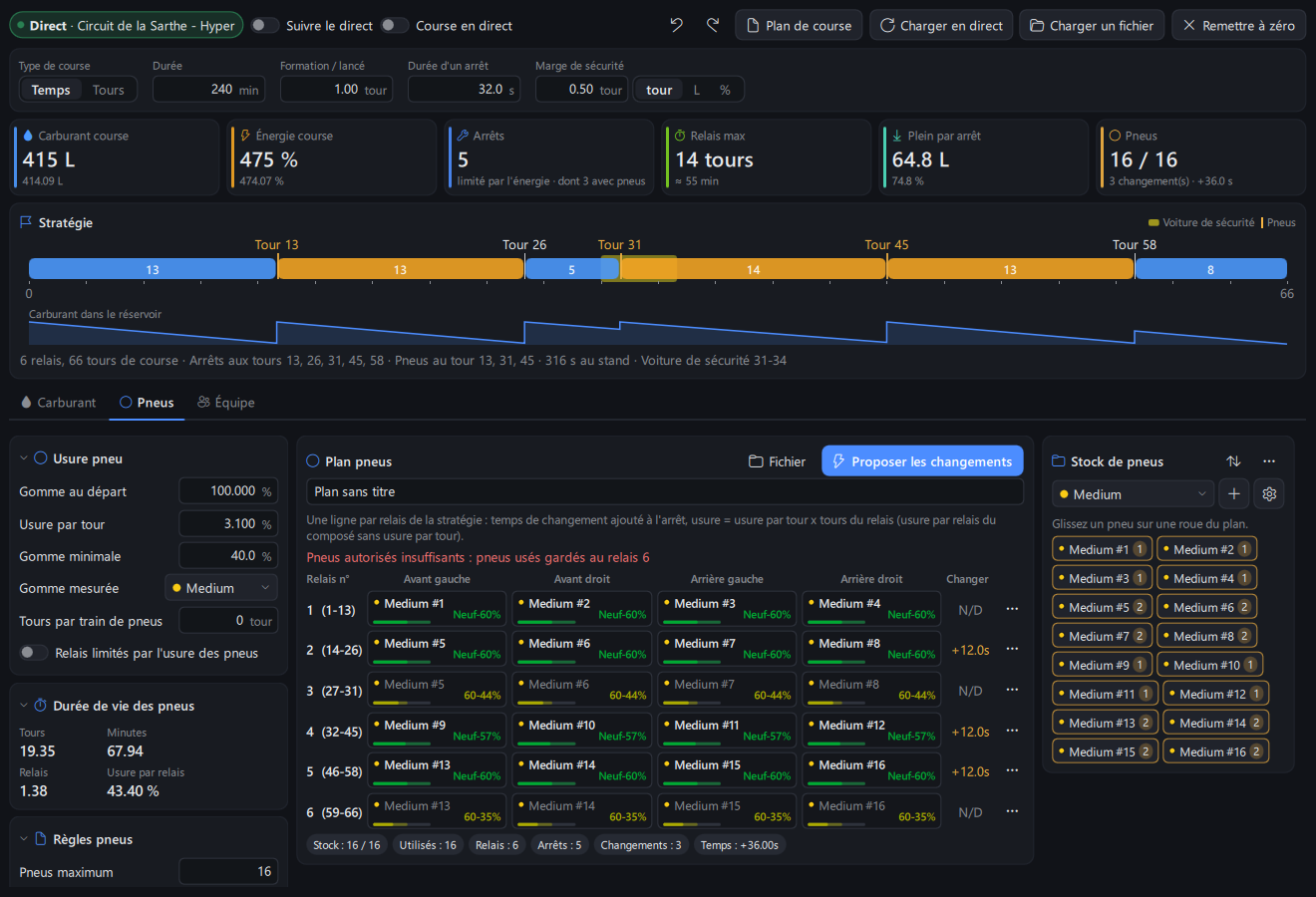
Task: Open more options for relais 1 (1-13)
Action: point(1012,609)
